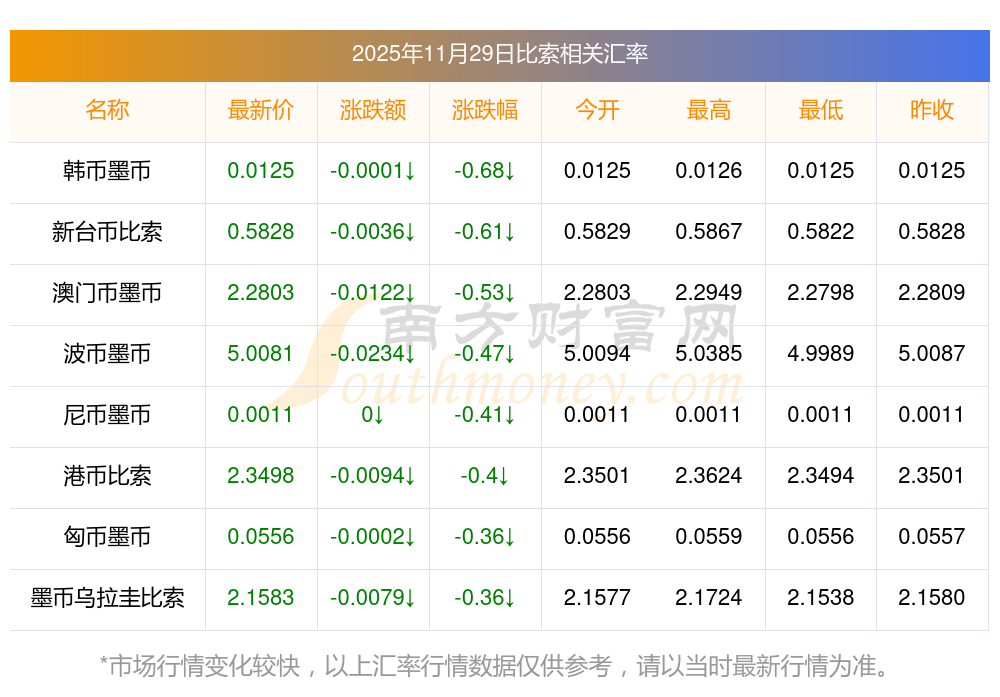
Task: Click the 名称 column header
Action: click(x=107, y=110)
